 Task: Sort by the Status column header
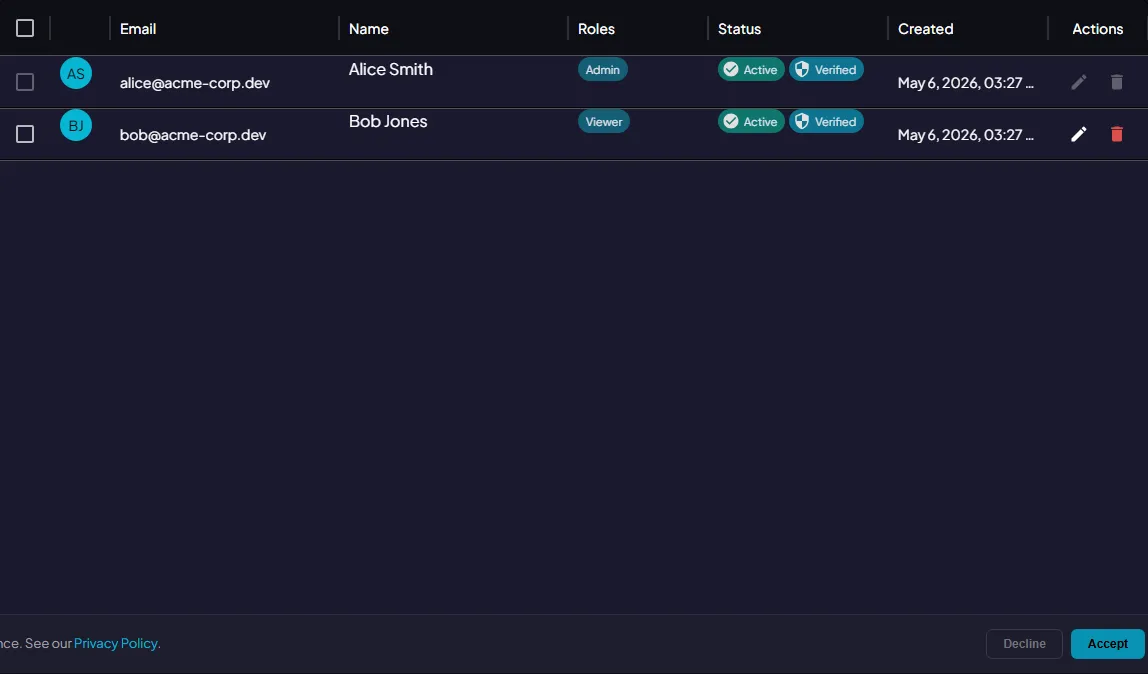coord(739,29)
